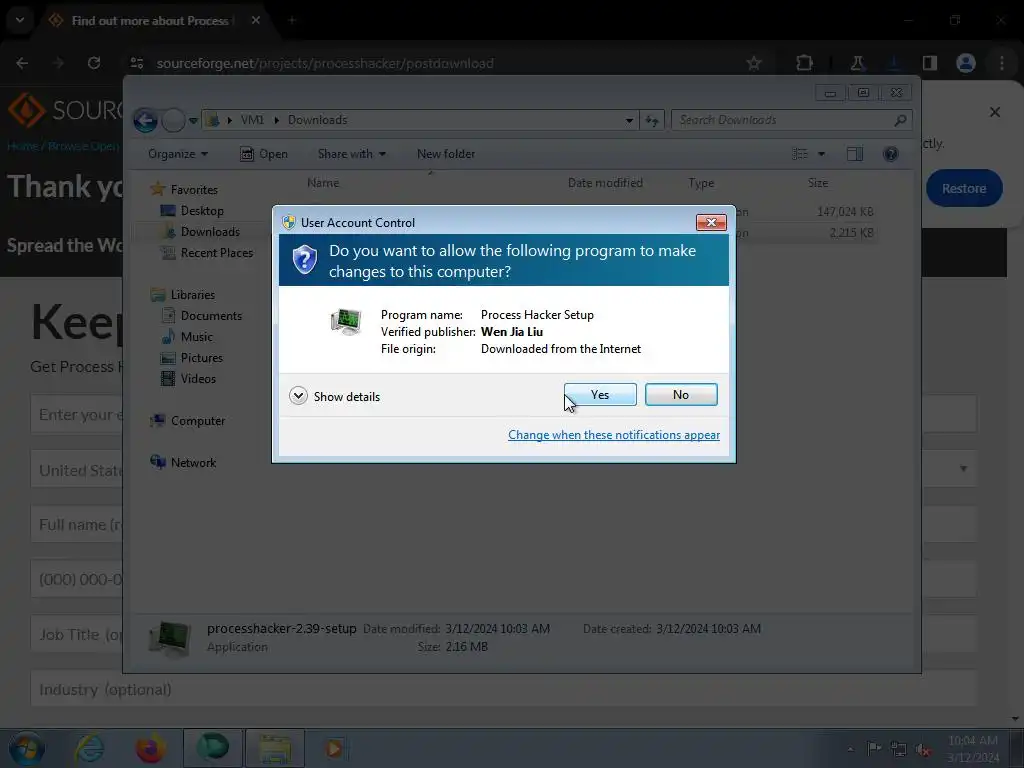Click the UAC blue shield question icon
The image size is (1024, 768).
tap(304, 260)
